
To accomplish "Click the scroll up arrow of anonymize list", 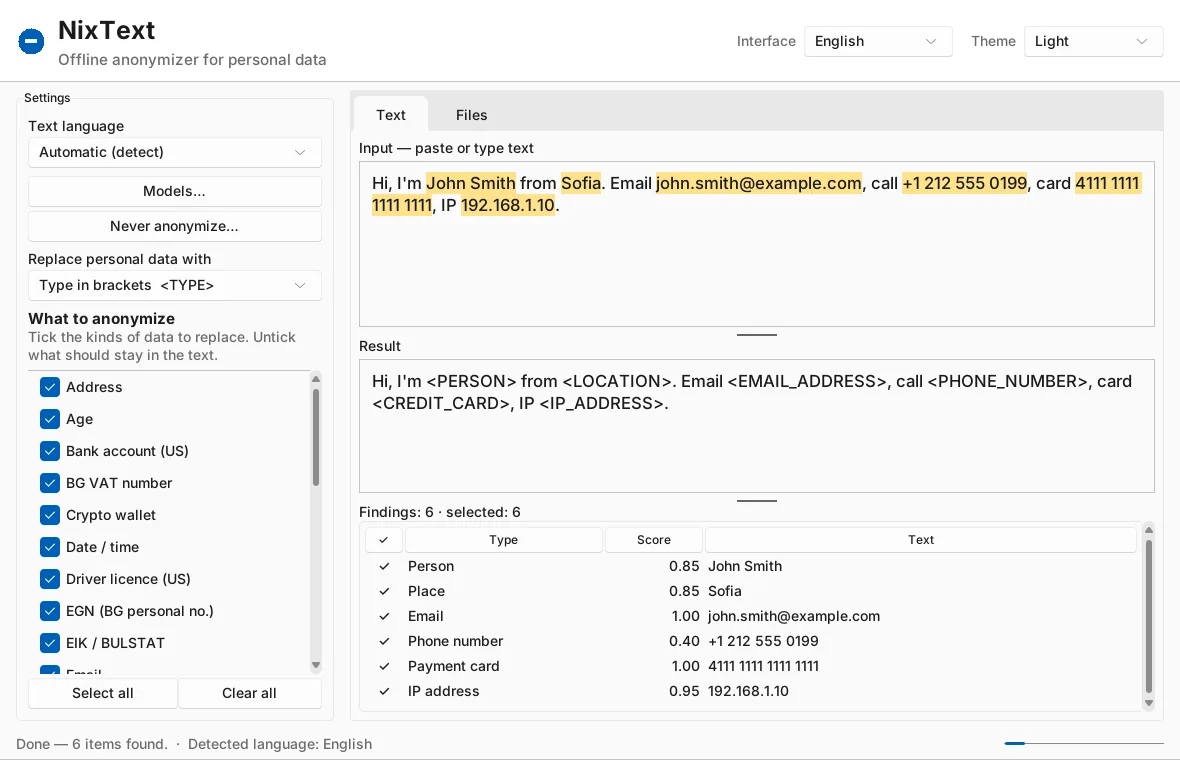I will (x=316, y=378).
